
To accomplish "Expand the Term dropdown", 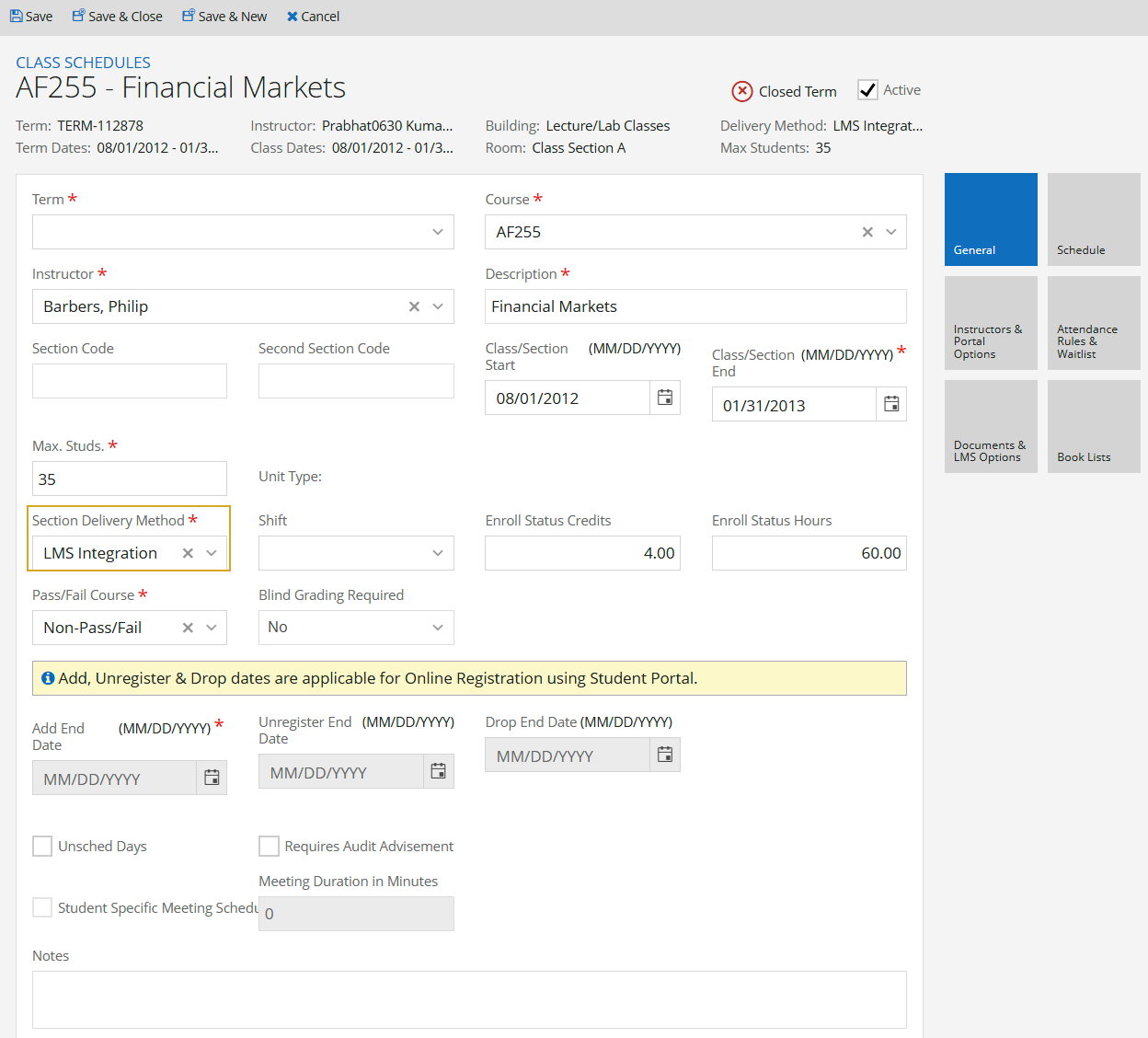I will tap(437, 232).
